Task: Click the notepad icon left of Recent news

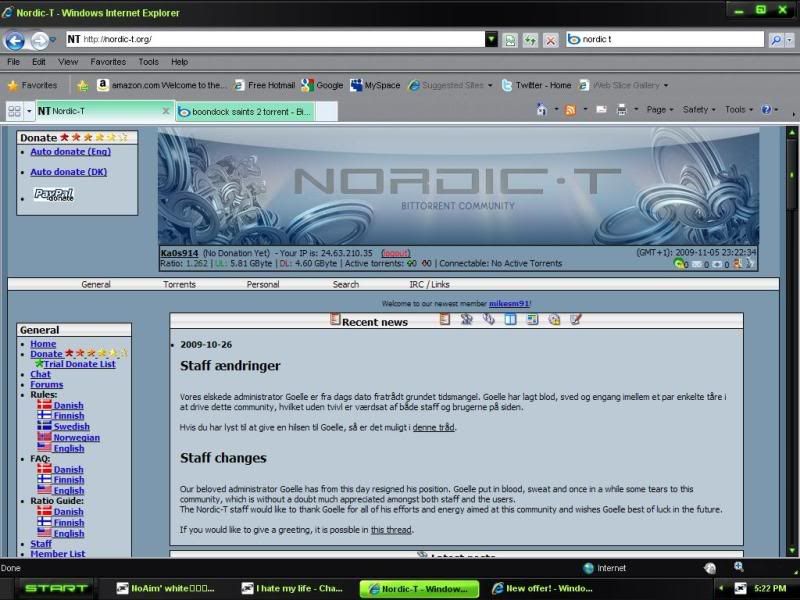Action: pos(335,320)
